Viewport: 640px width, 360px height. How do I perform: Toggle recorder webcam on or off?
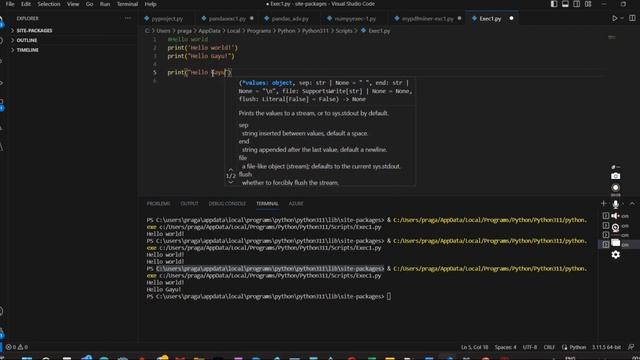(x=616, y=228)
